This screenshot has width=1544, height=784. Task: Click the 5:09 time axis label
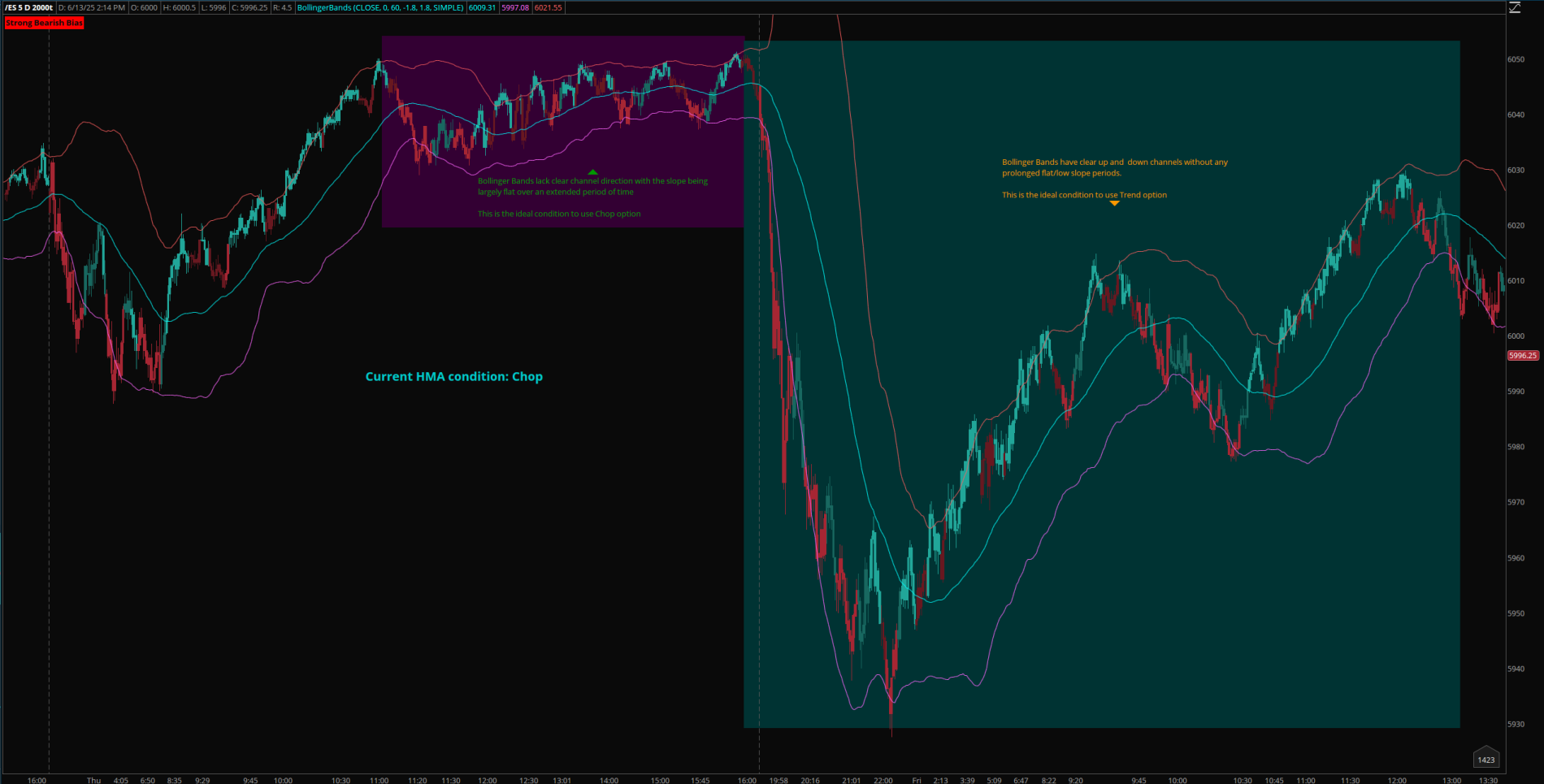coord(994,780)
